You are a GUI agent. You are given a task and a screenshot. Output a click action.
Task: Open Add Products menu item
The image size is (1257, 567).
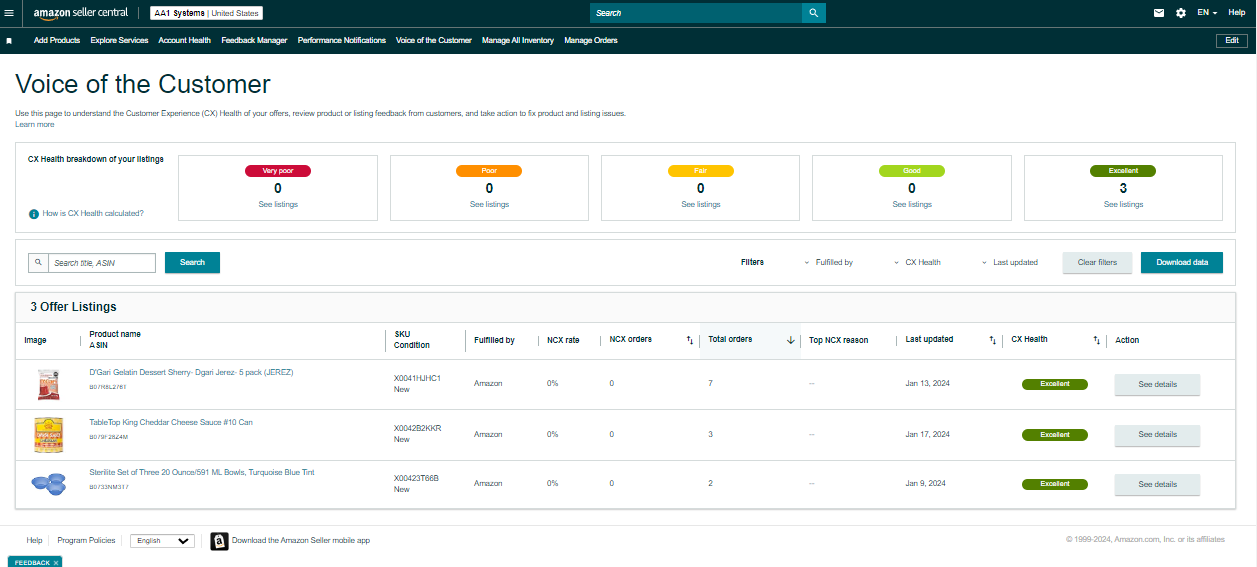pyautogui.click(x=57, y=41)
